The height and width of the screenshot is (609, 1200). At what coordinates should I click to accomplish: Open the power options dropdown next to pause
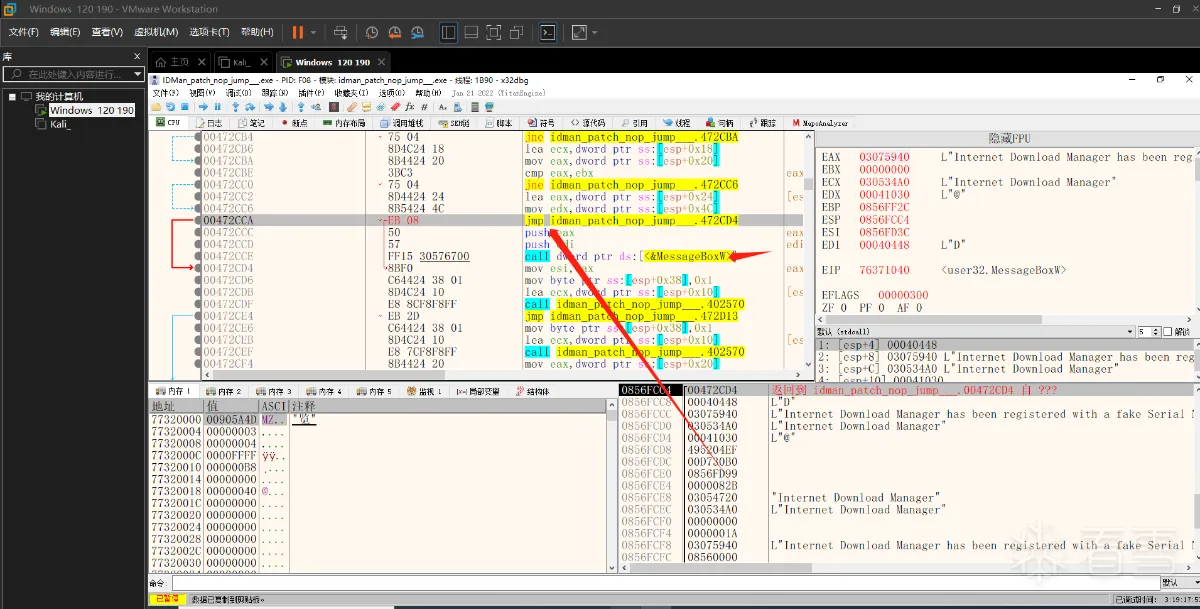point(312,32)
